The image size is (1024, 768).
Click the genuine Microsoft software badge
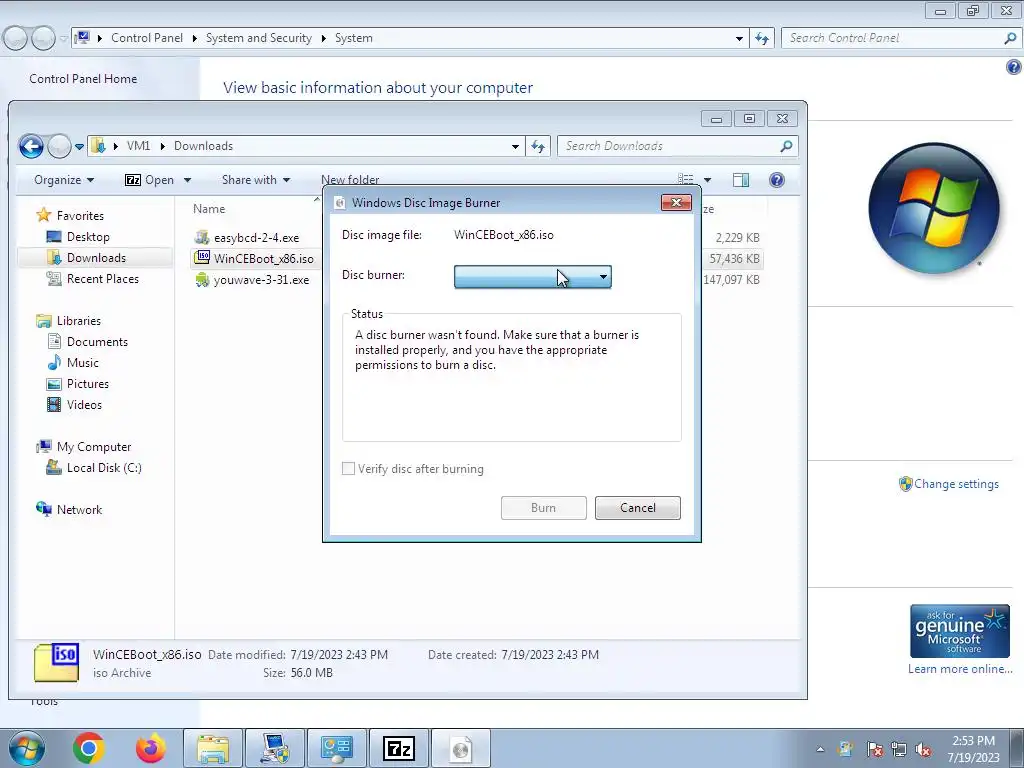tap(959, 631)
